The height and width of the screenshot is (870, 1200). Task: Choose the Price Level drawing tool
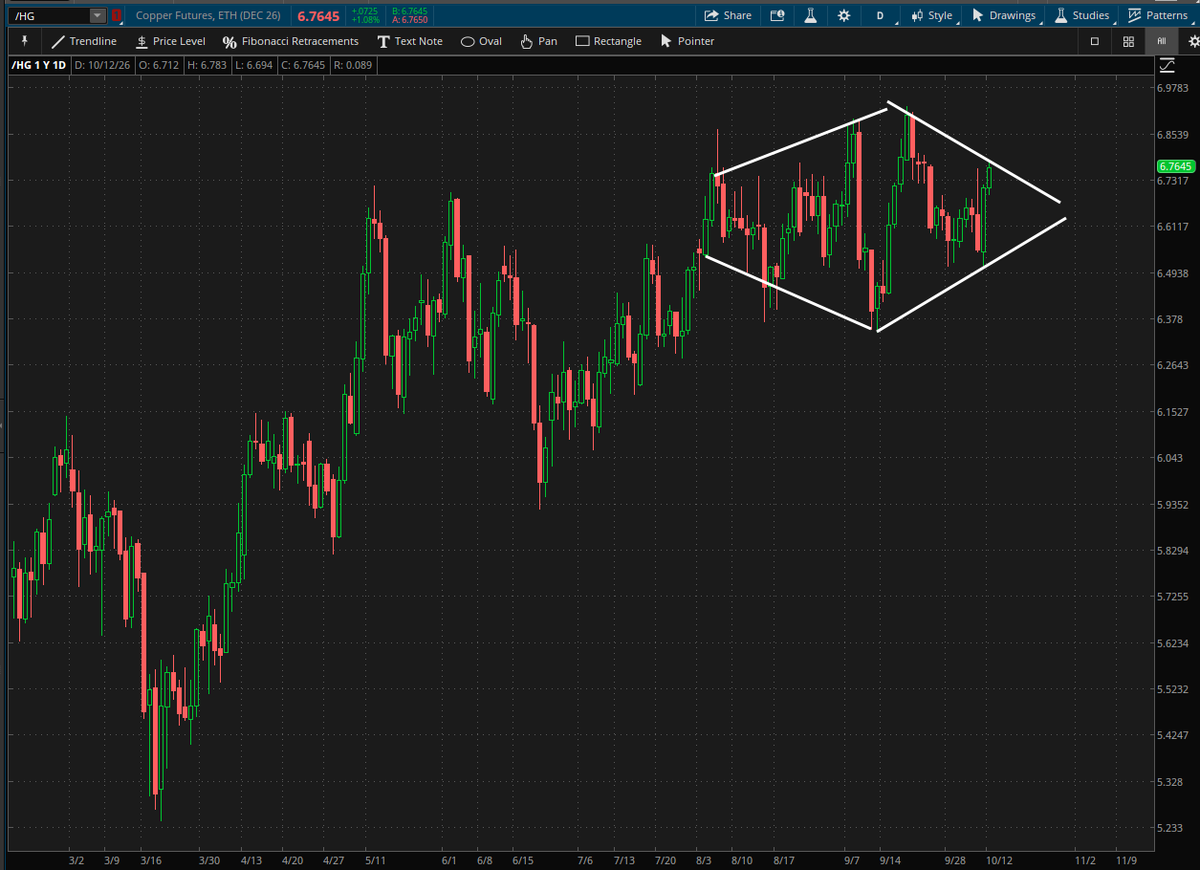(170, 41)
